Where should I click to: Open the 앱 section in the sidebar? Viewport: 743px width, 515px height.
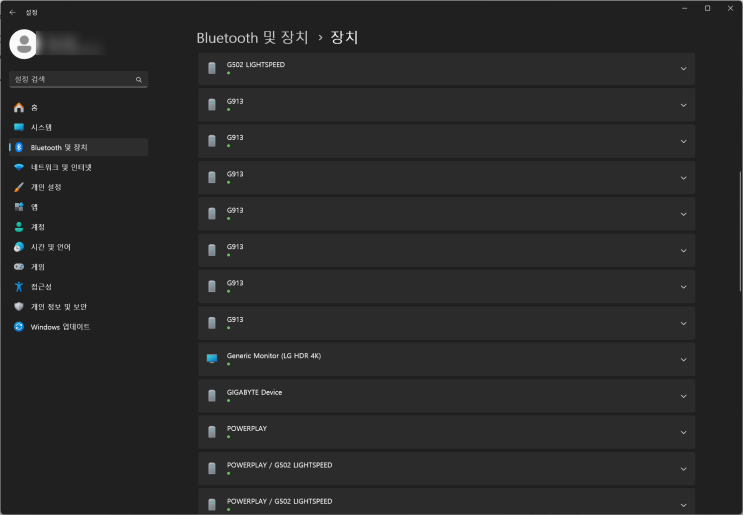click(79, 207)
